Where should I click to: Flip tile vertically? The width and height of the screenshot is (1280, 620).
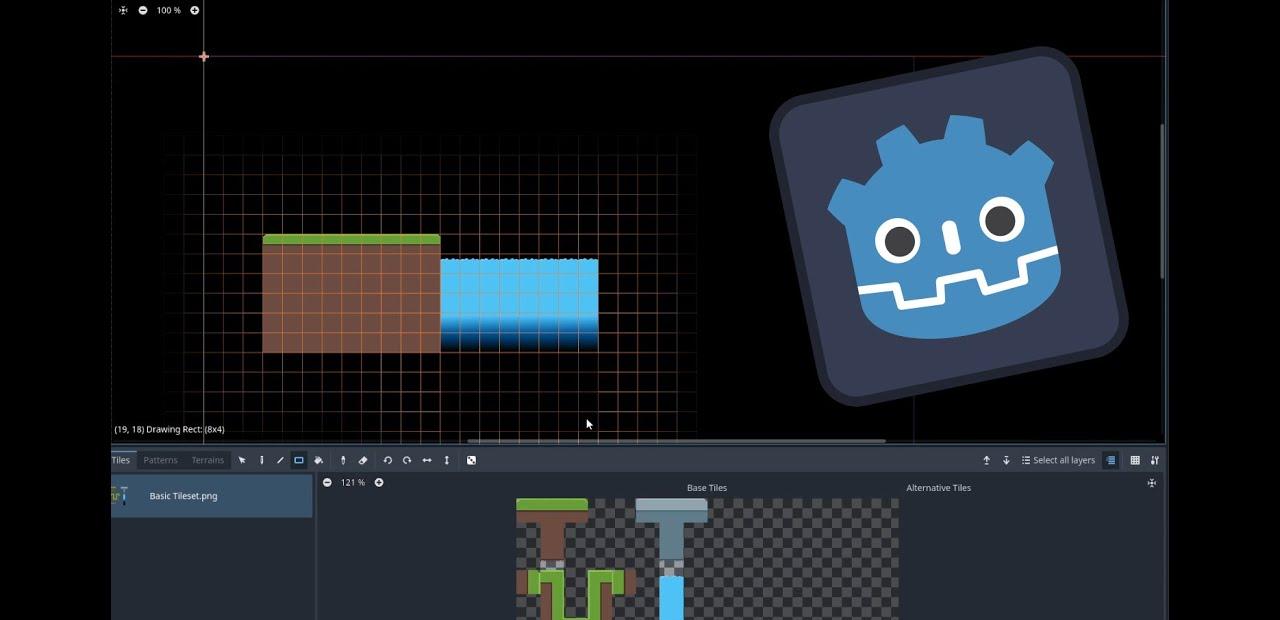tap(447, 460)
